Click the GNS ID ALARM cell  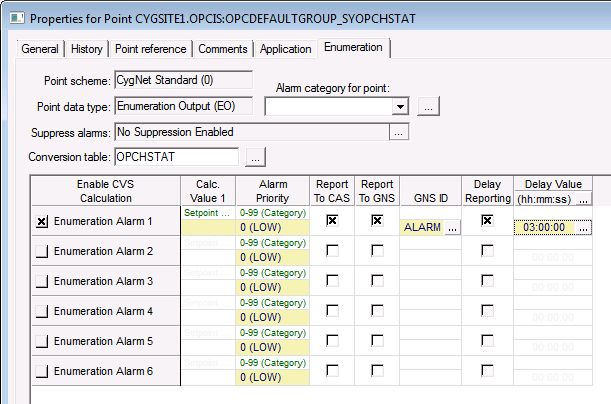[422, 228]
